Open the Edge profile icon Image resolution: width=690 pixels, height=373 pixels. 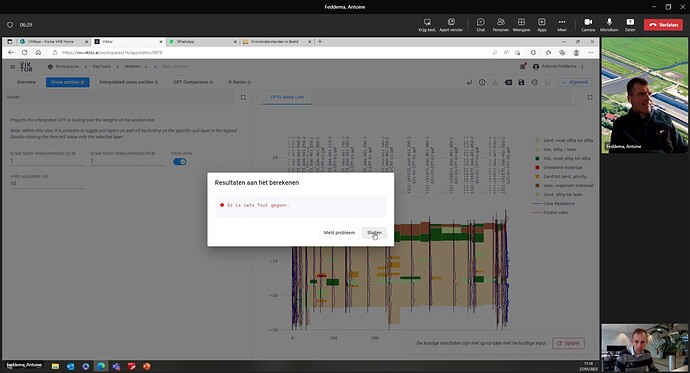[576, 52]
